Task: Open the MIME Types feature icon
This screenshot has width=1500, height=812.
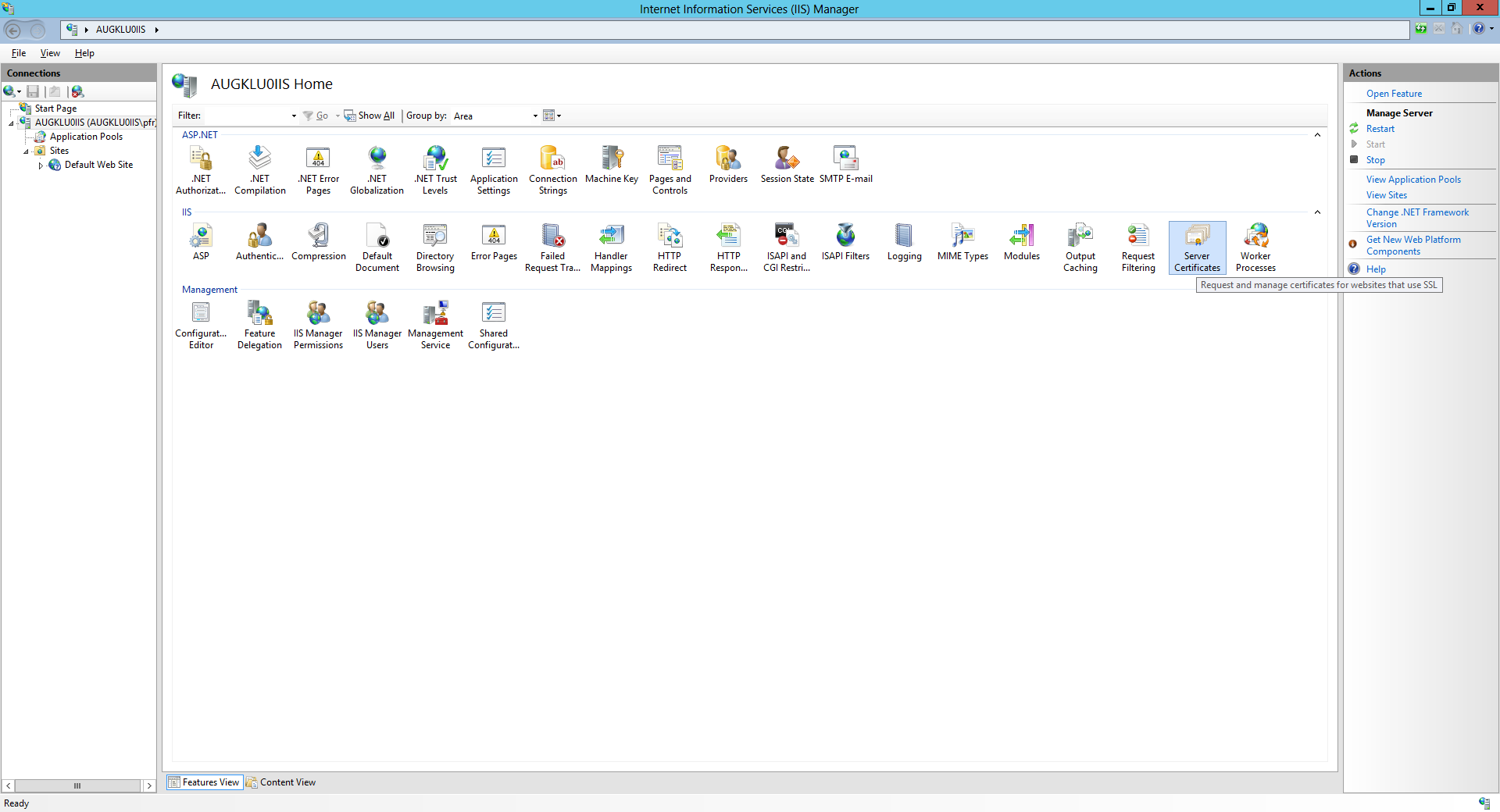Action: click(962, 242)
